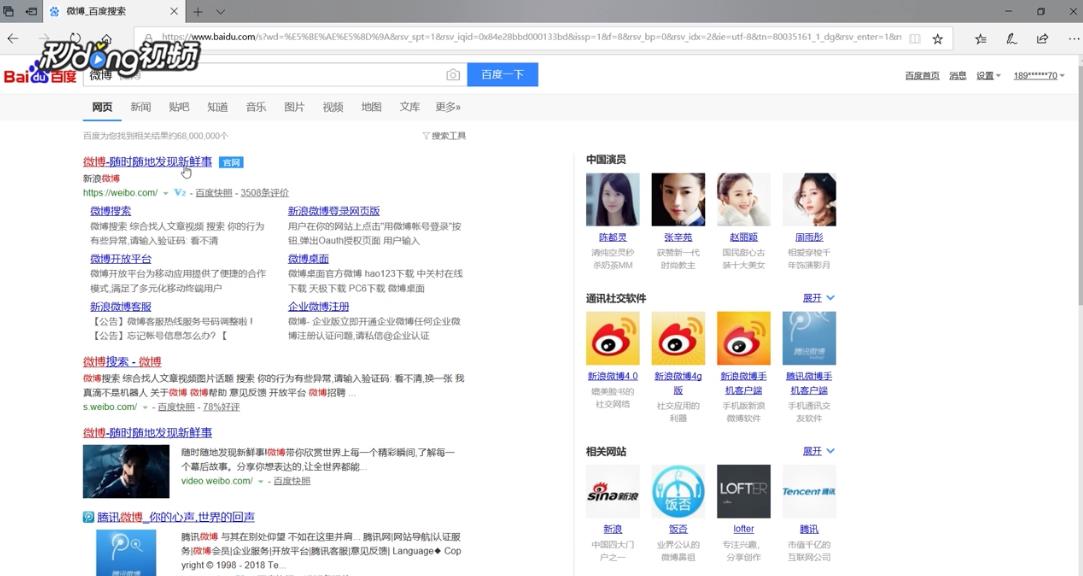
Task: Switch to the 图片 tab
Action: click(x=294, y=107)
